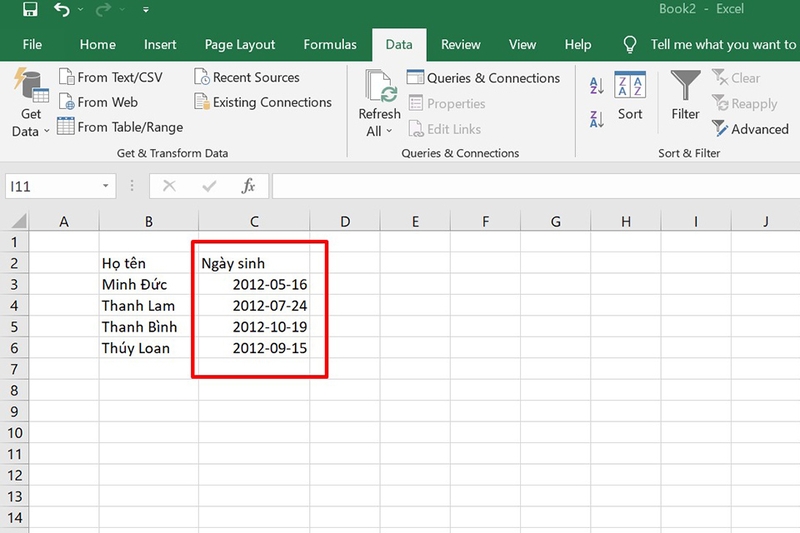Reapply the filter

[744, 104]
